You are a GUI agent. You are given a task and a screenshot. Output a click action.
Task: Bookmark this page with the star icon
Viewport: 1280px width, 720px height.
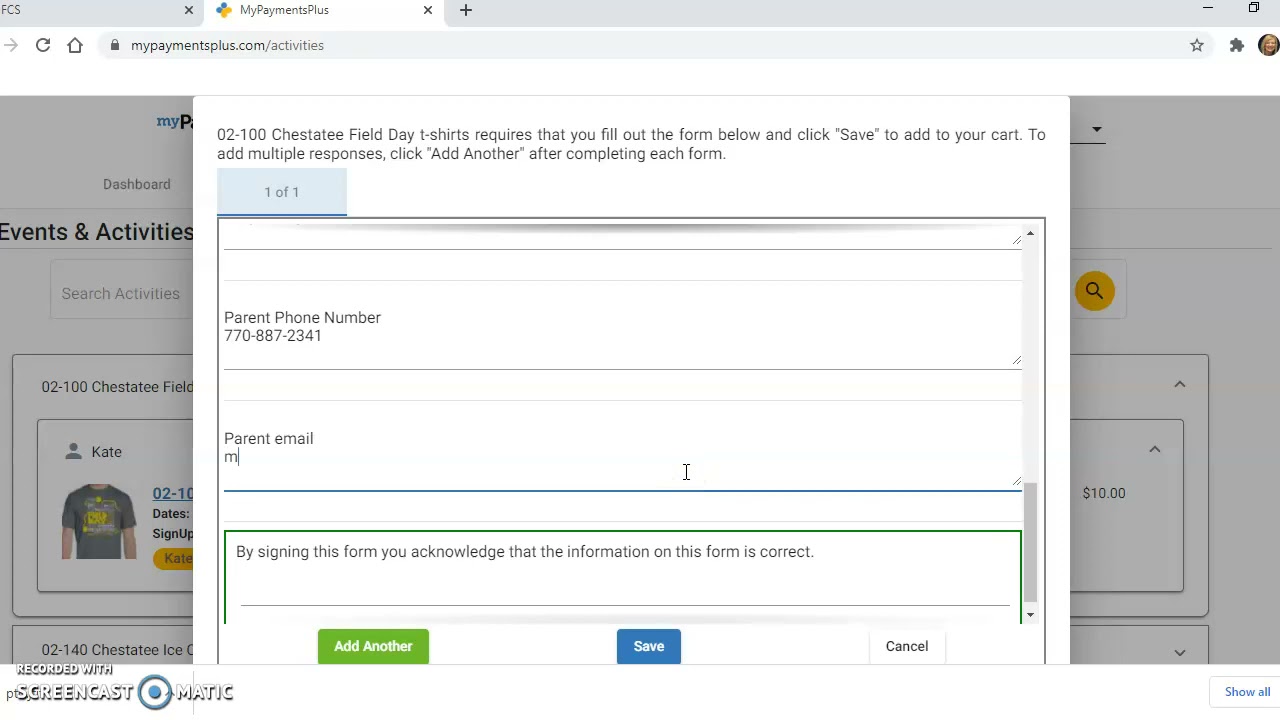[1196, 45]
